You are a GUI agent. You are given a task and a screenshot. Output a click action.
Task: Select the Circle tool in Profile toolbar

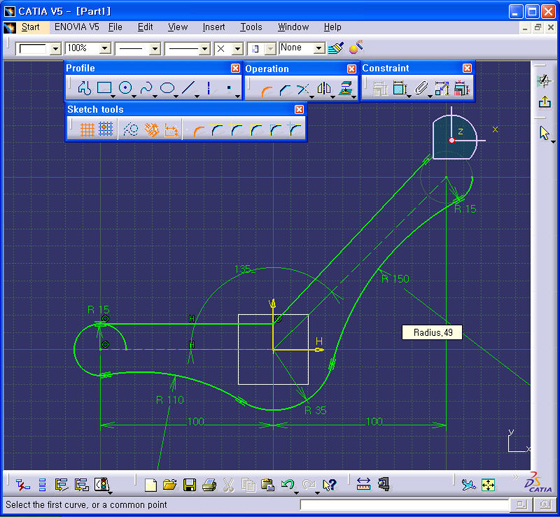click(125, 88)
